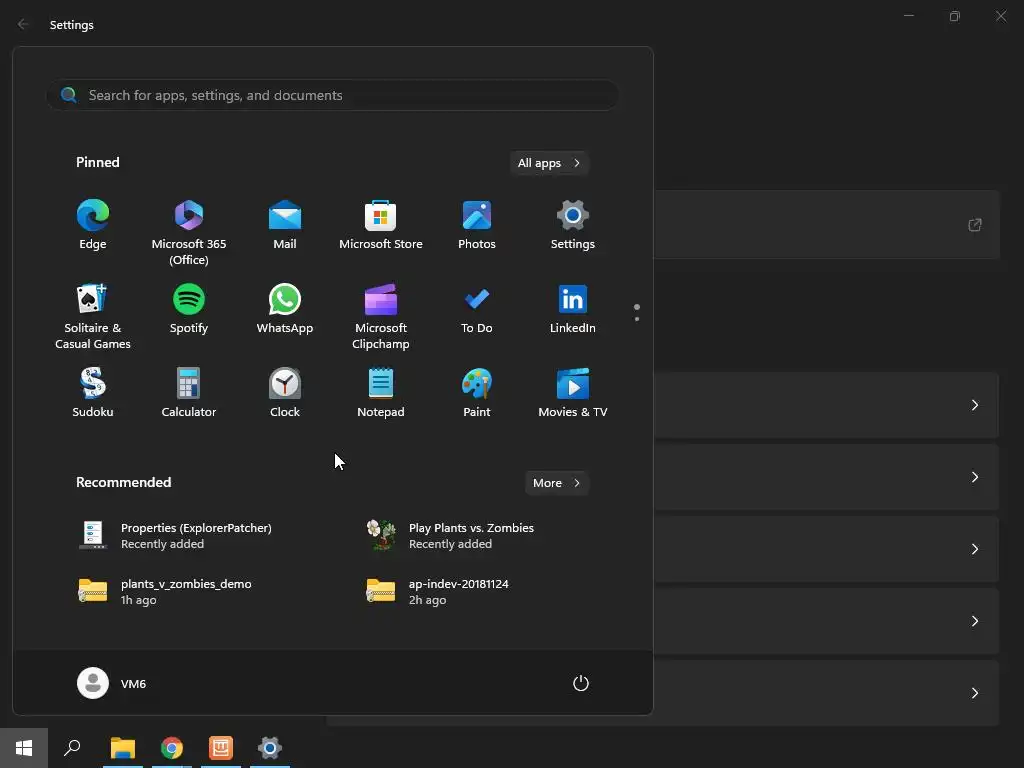Image resolution: width=1024 pixels, height=768 pixels.
Task: Open Solitaire & Casual Games
Action: tap(93, 317)
